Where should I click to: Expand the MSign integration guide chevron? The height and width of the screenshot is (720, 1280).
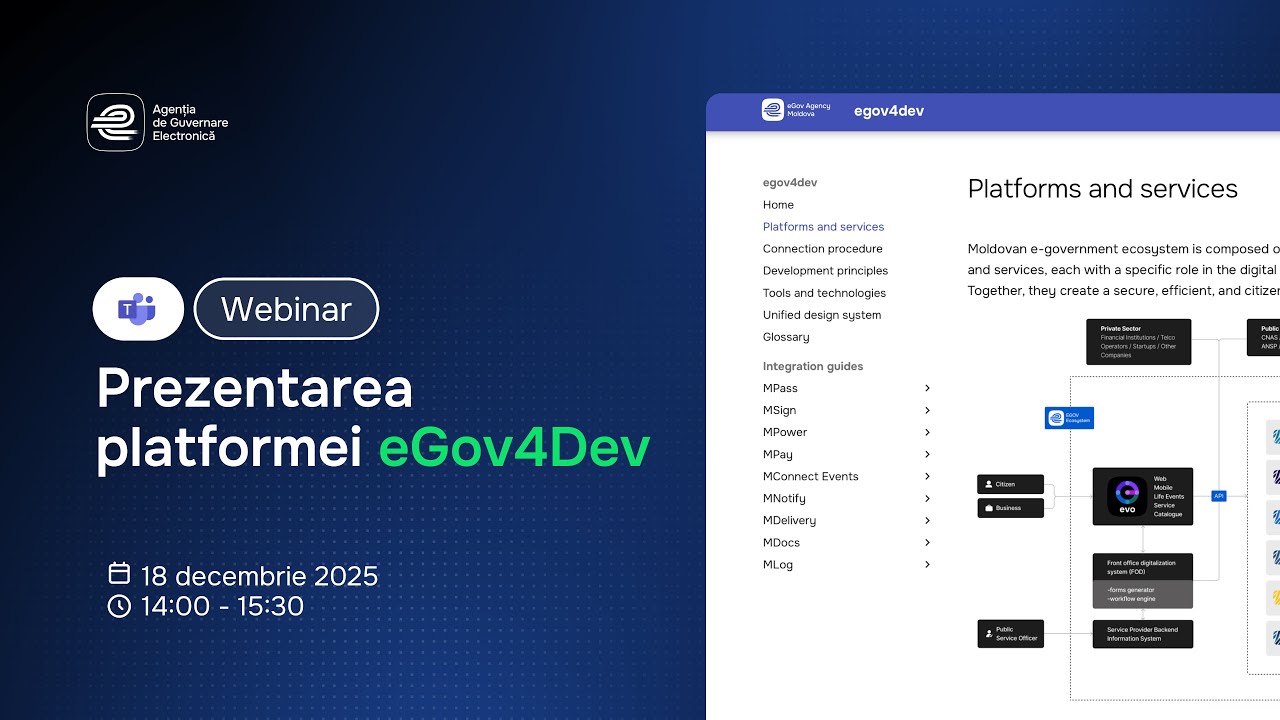pyautogui.click(x=927, y=410)
